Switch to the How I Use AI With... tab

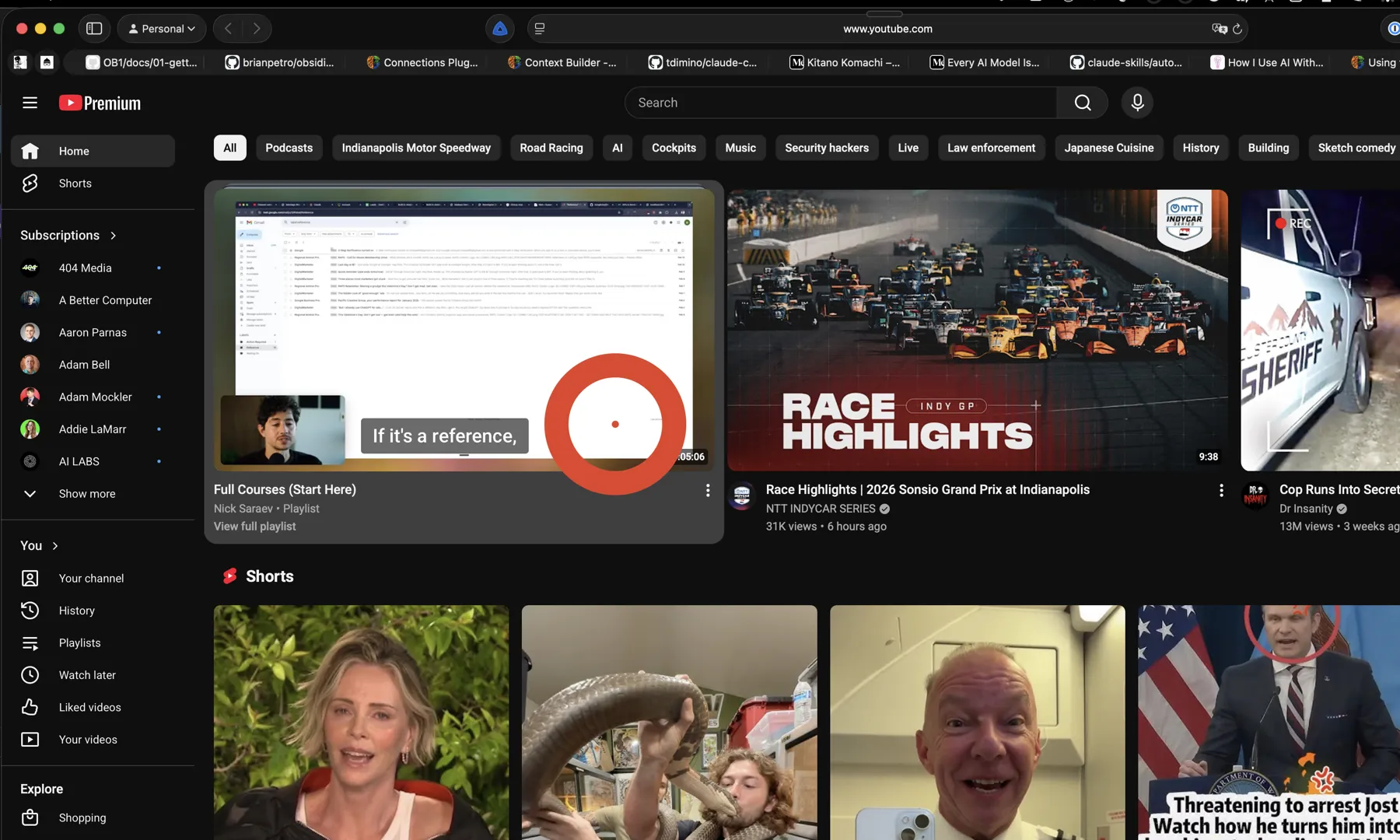click(x=1267, y=62)
